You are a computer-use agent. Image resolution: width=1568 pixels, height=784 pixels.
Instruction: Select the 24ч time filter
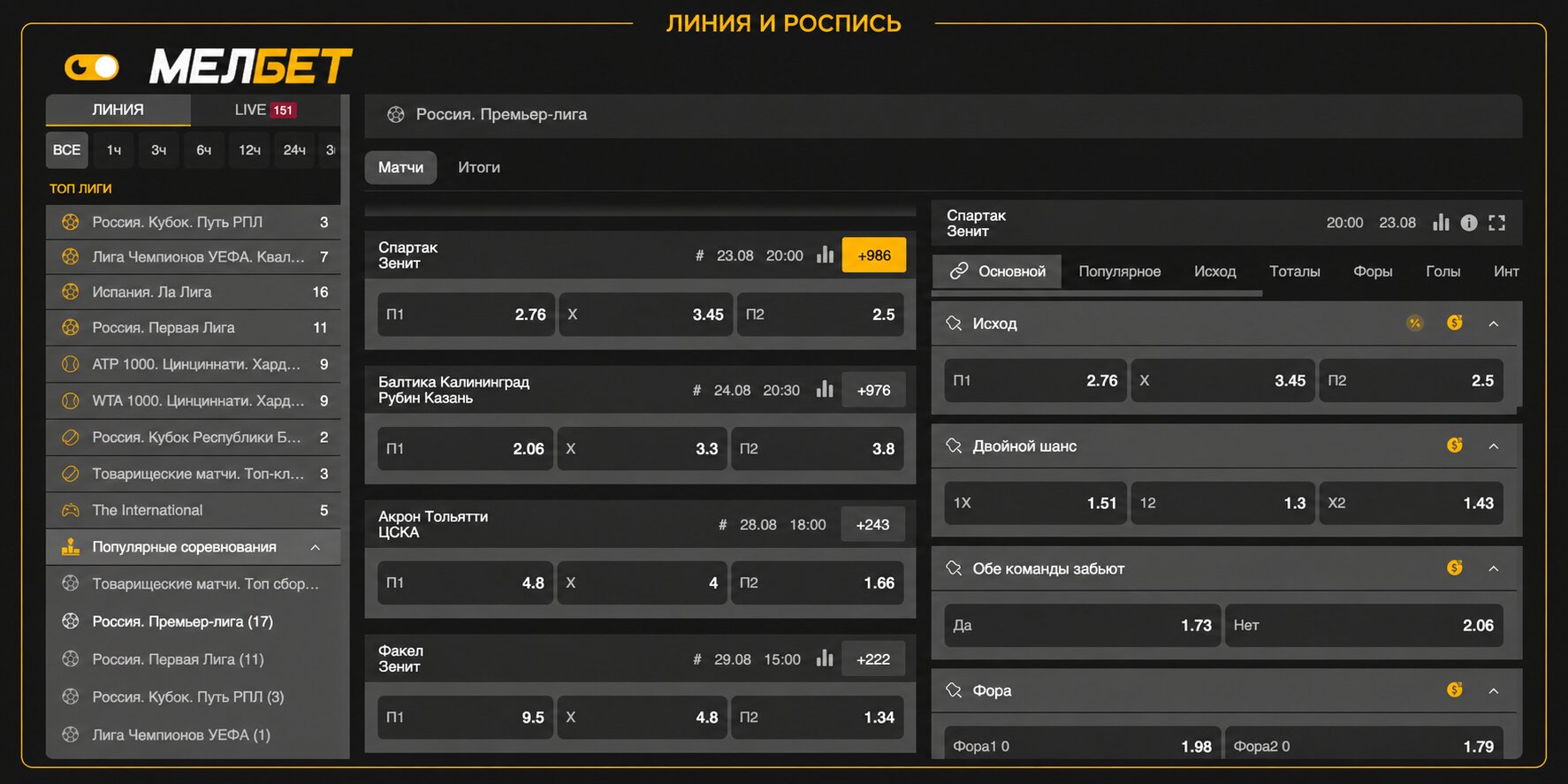tap(294, 150)
